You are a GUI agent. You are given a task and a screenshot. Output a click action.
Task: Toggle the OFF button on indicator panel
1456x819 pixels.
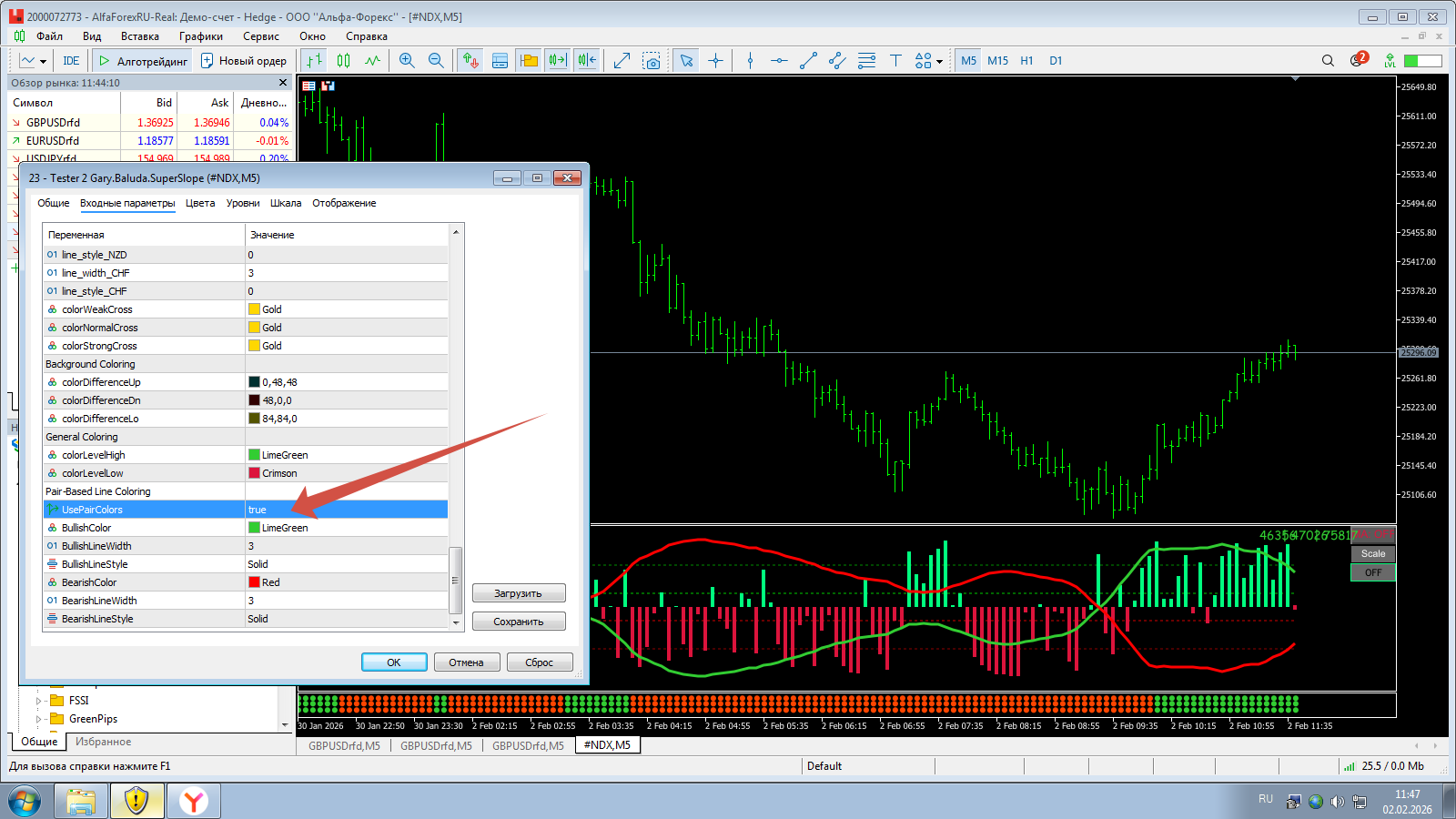(x=1373, y=572)
